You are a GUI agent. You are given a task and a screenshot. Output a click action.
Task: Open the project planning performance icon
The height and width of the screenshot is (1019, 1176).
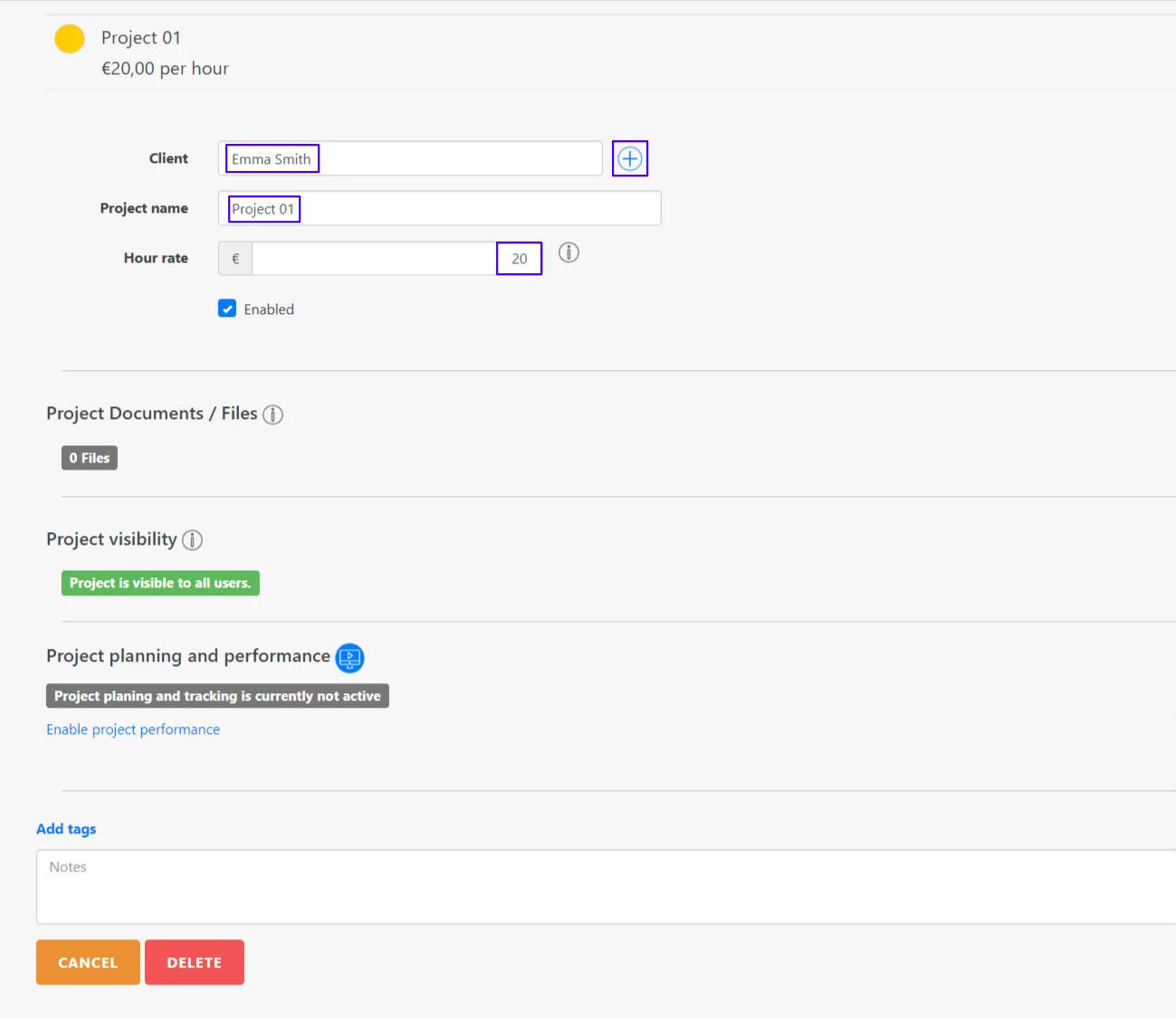point(350,658)
